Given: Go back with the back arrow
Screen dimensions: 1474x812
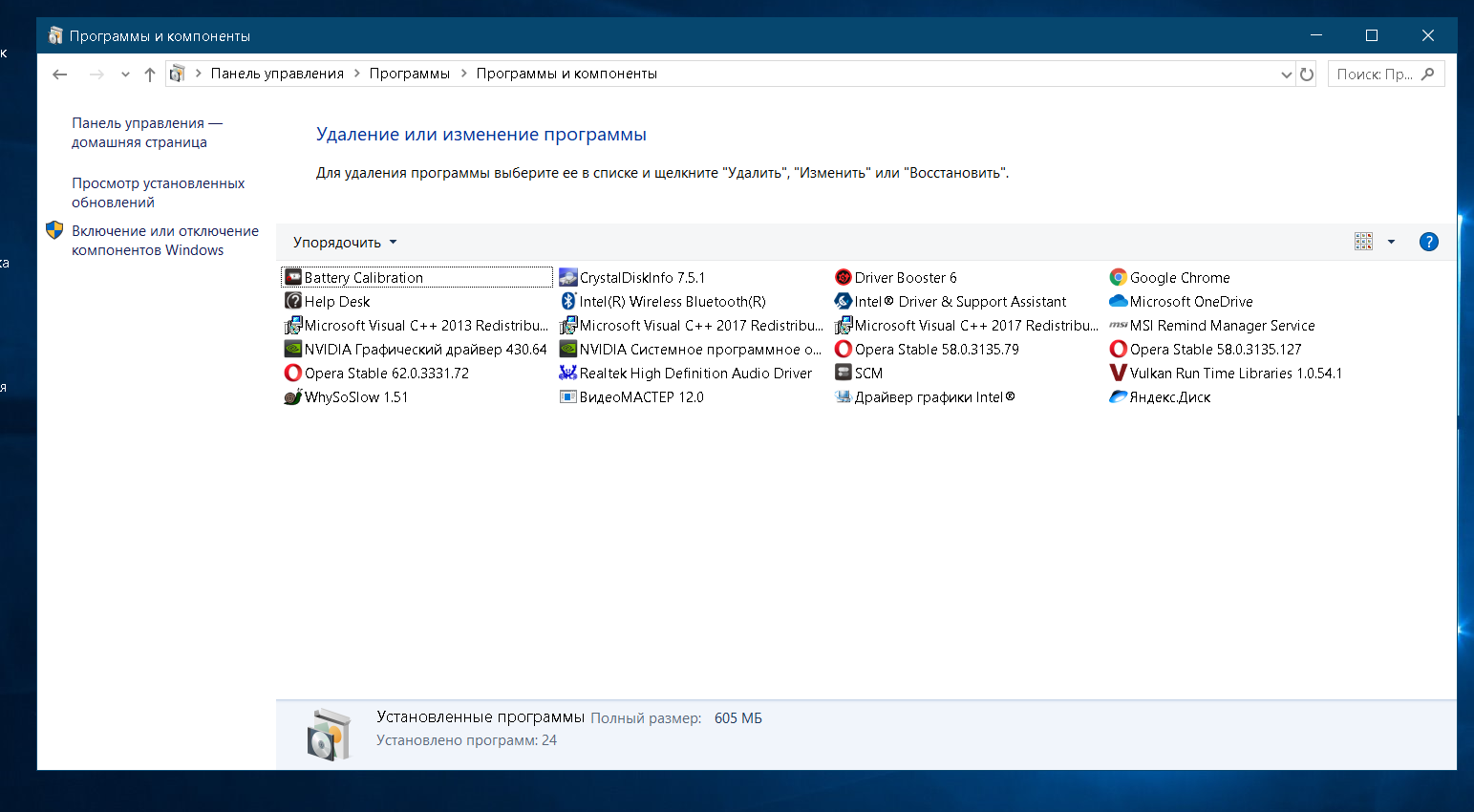Looking at the screenshot, I should tap(60, 74).
